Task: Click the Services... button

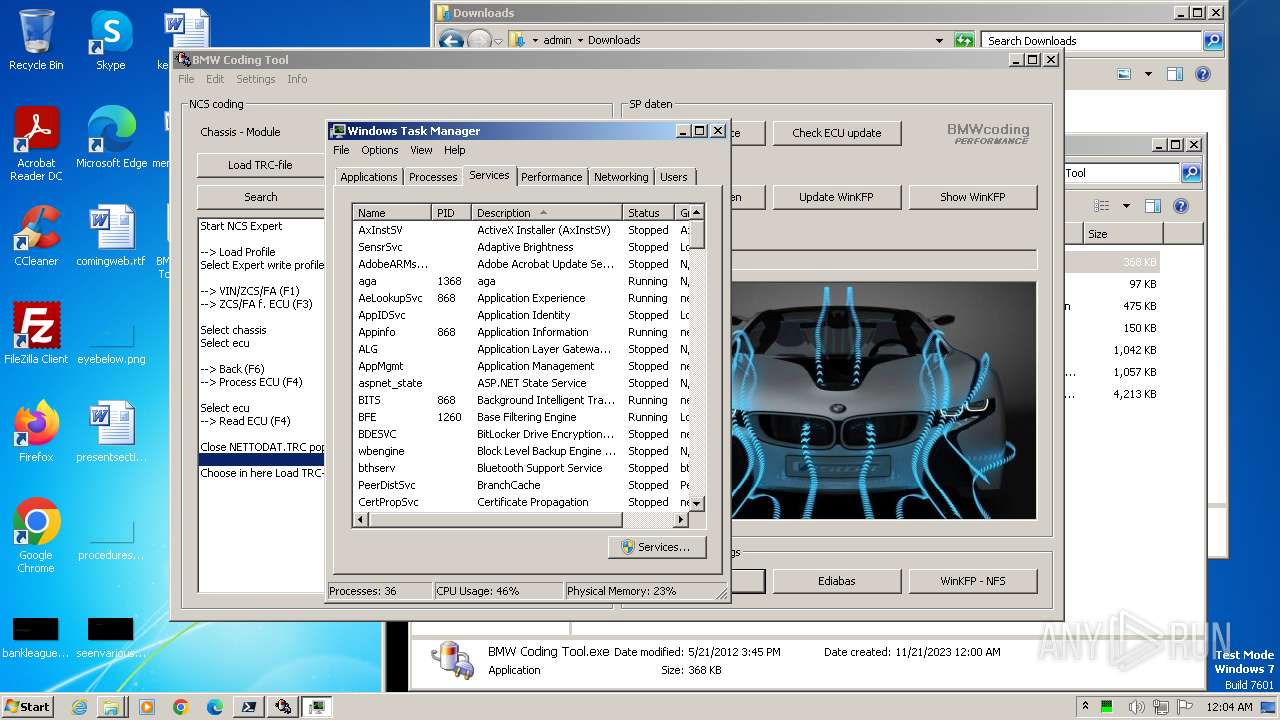Action: [x=656, y=547]
